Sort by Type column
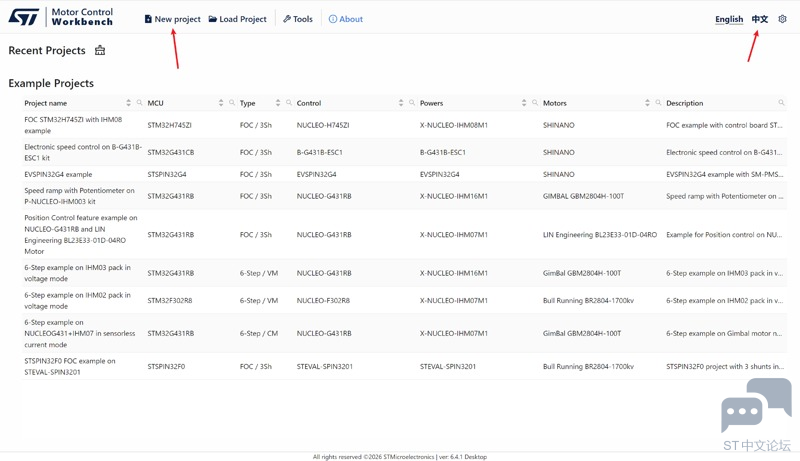Screen dimensions: 800x461 (x=278, y=103)
